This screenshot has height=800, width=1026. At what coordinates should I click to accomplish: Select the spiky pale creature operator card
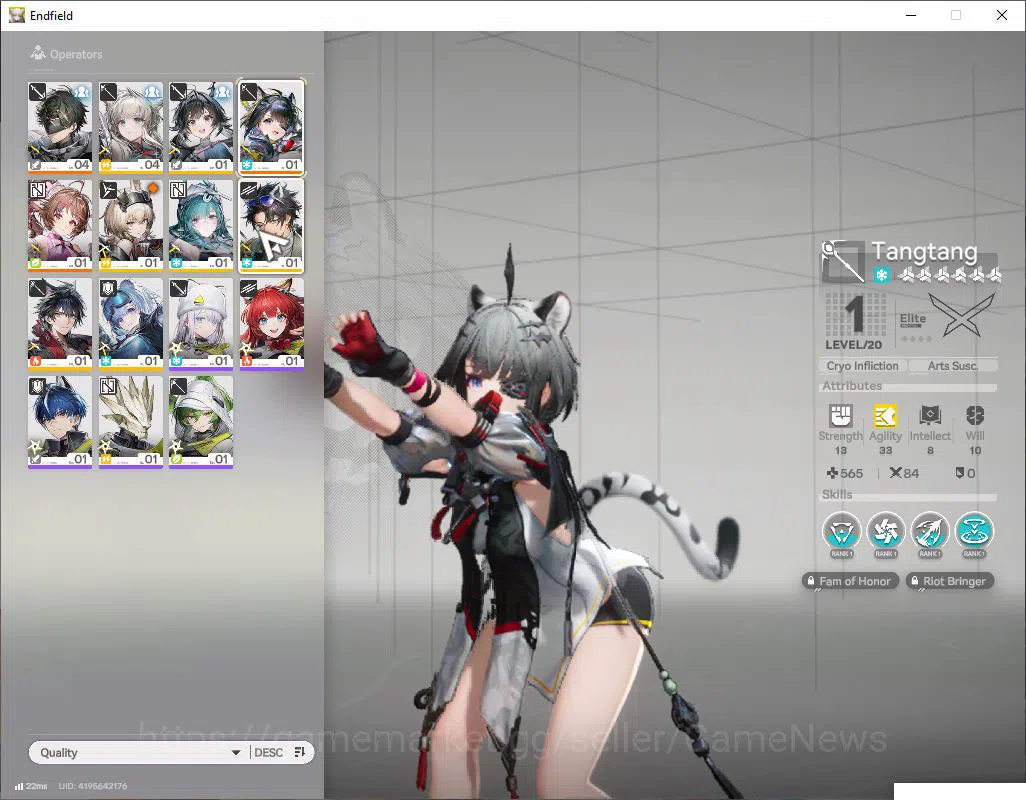tap(130, 423)
